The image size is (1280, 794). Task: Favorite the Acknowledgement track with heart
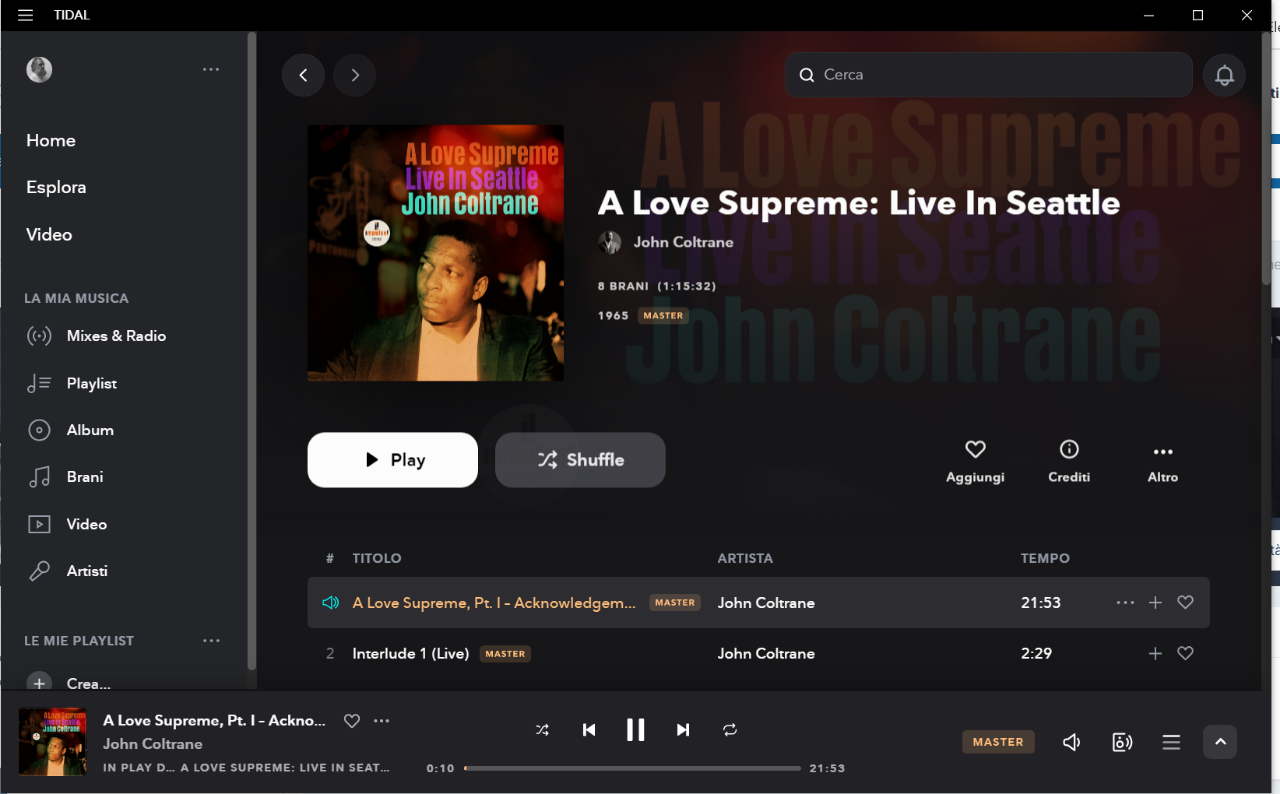(x=1185, y=603)
